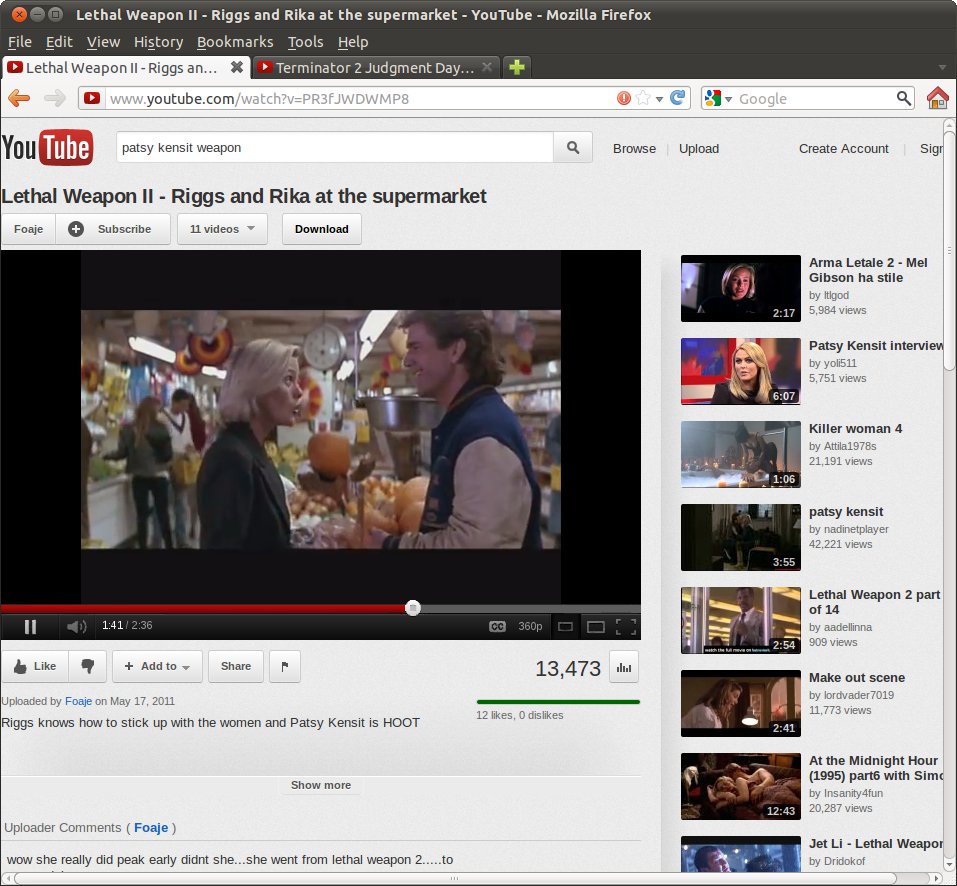
Task: Switch the player to large size
Action: 595,627
